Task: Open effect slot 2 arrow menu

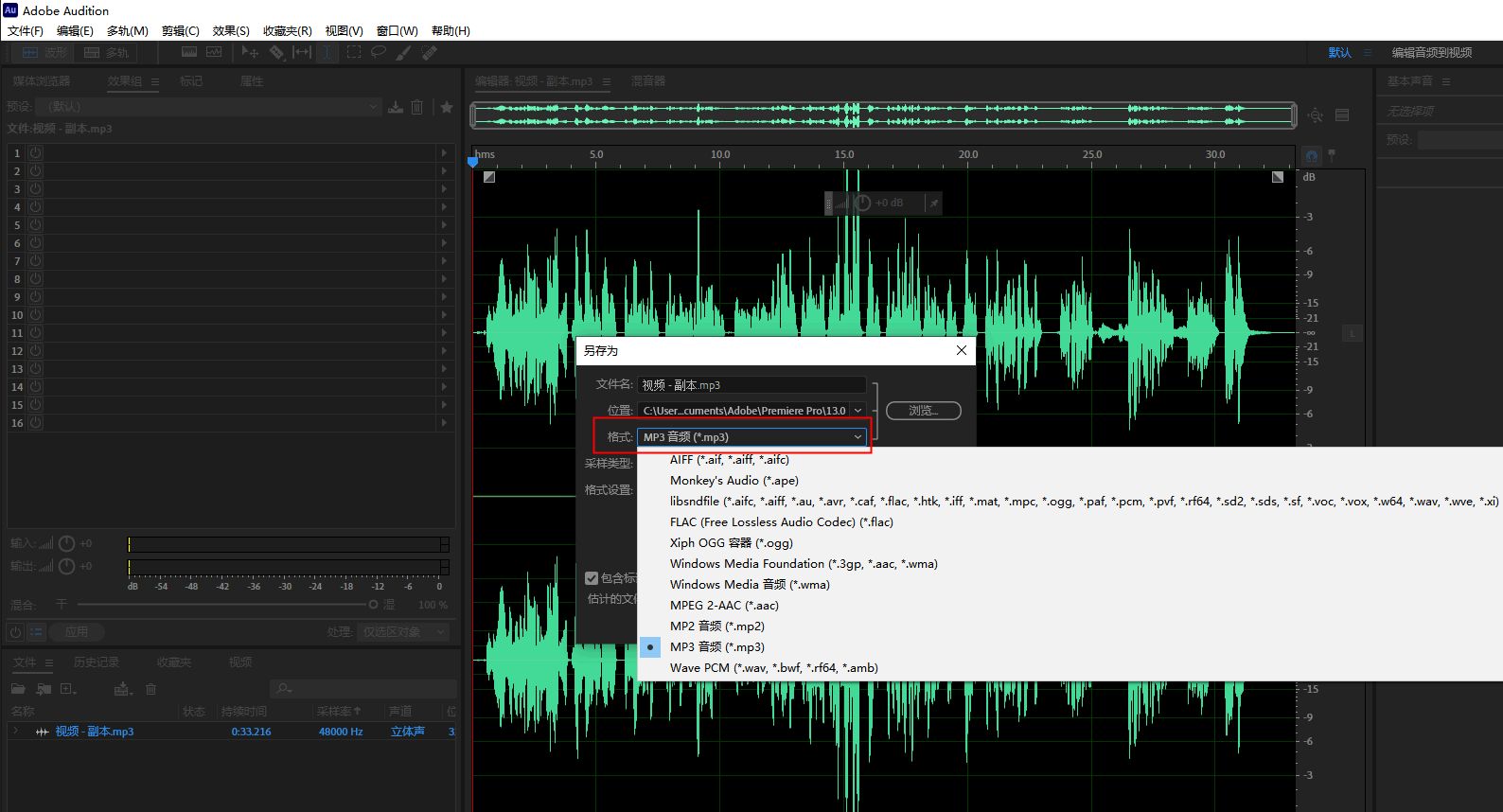Action: [x=444, y=170]
